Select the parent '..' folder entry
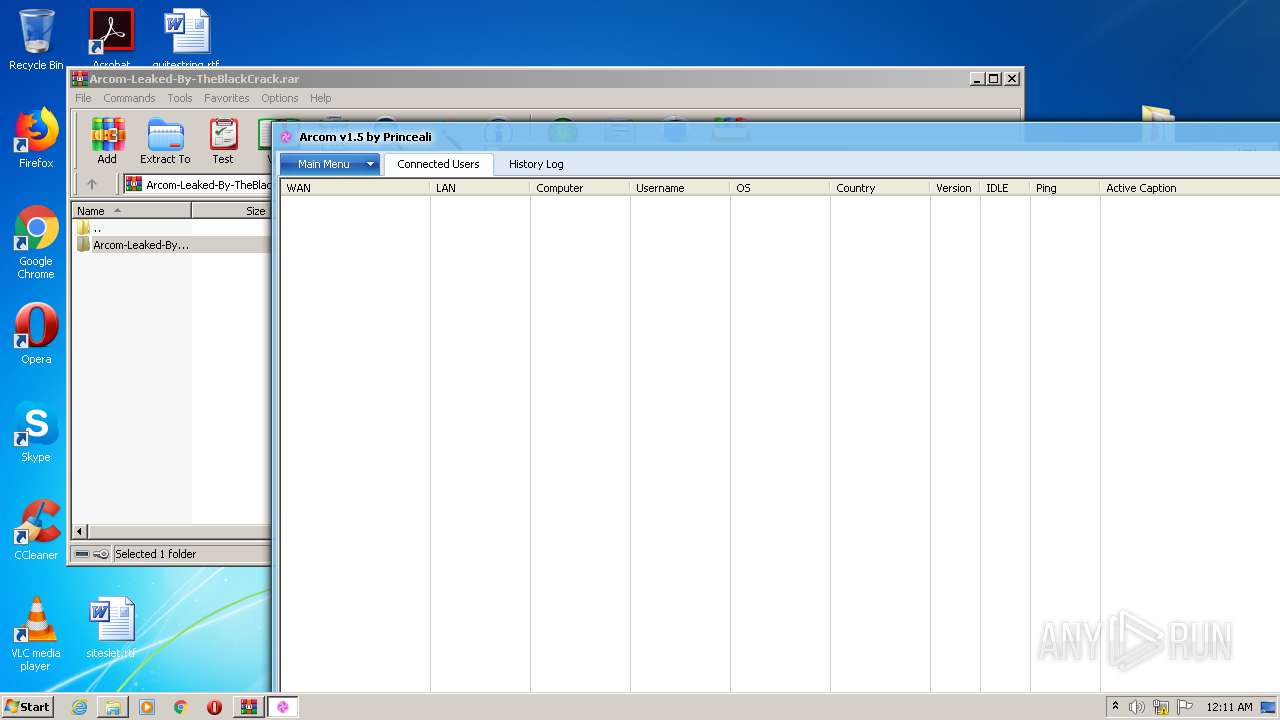1280x720 pixels. (90, 227)
